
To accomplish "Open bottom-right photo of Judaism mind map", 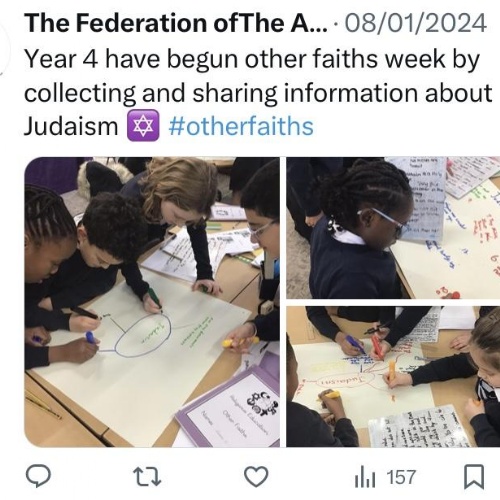I will pyautogui.click(x=393, y=377).
